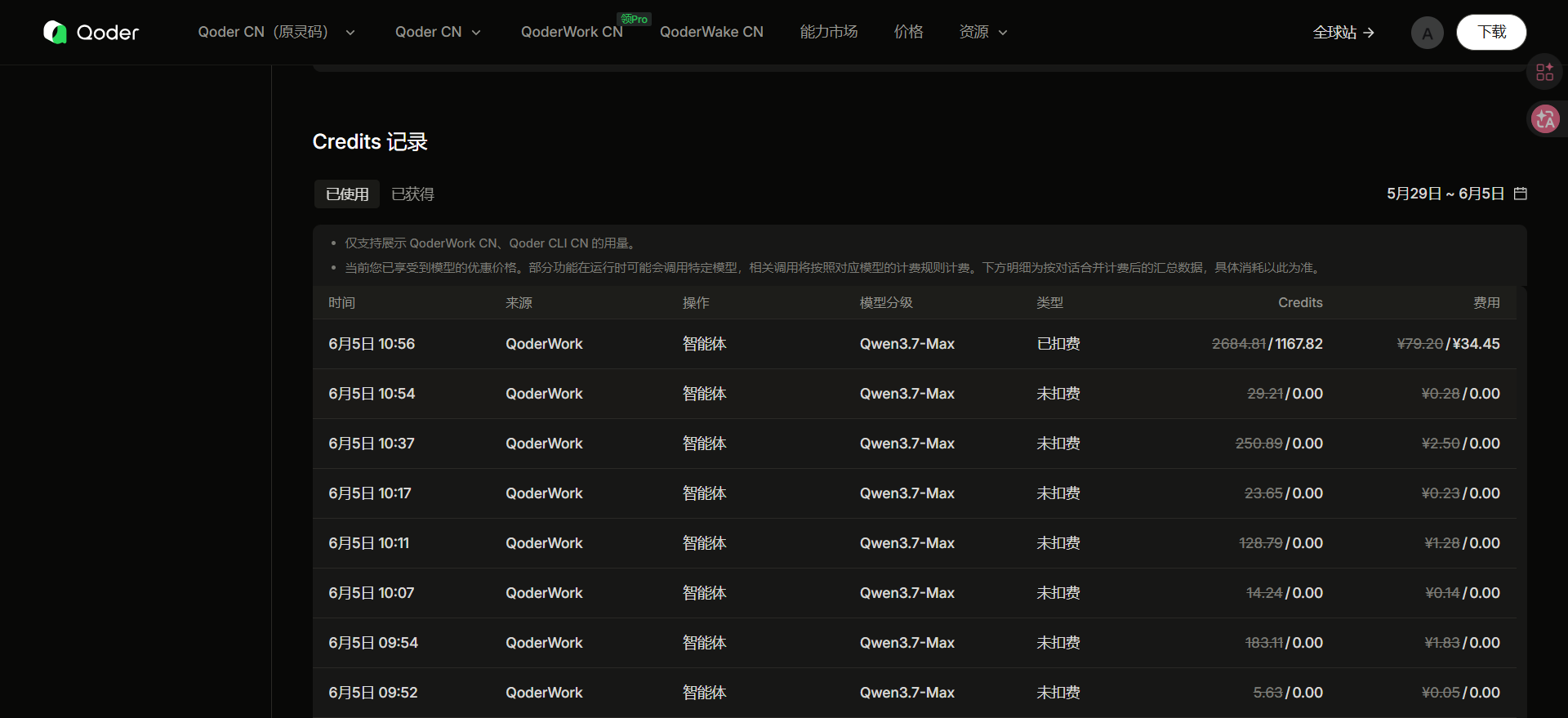Click the ¥1.83/0.00 fee value
This screenshot has width=1568, height=718.
coord(1463,643)
